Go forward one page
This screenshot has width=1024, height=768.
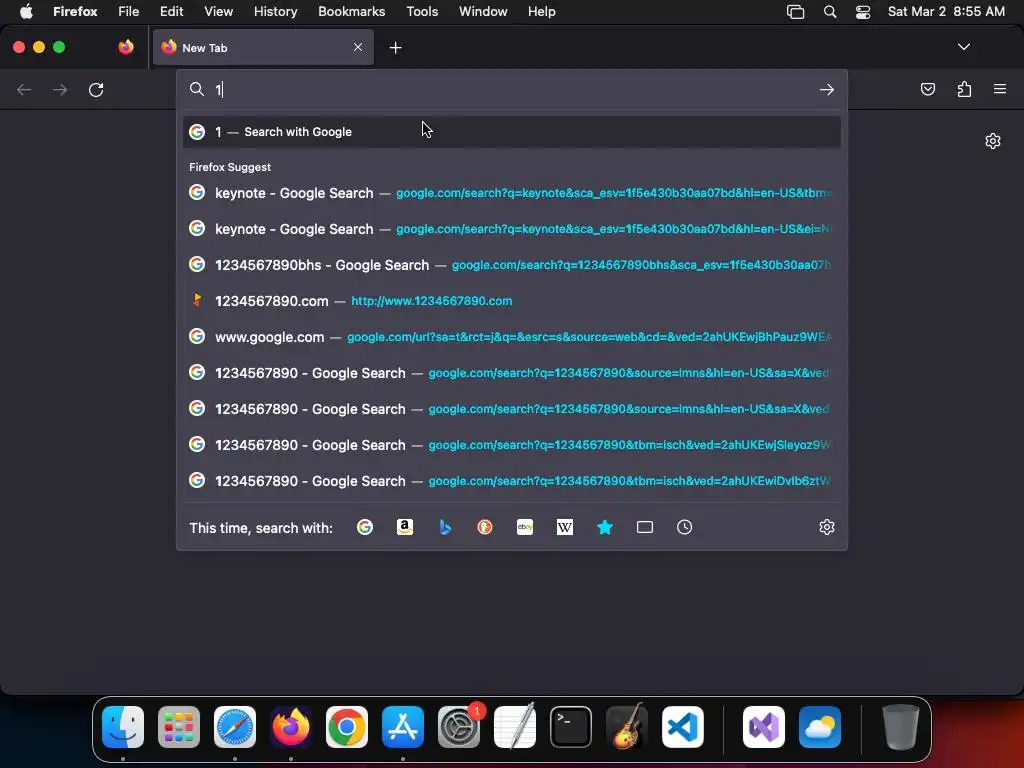tap(60, 89)
